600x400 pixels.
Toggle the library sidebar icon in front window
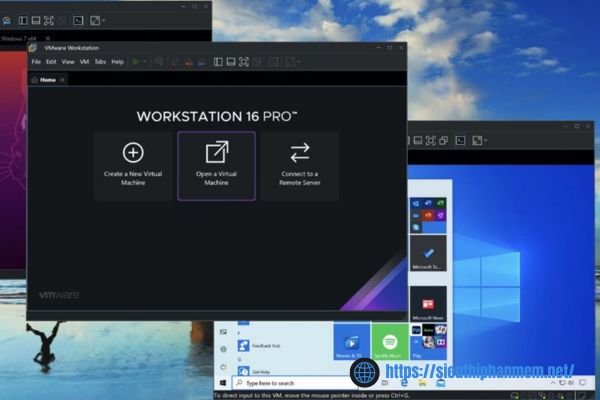pos(218,62)
